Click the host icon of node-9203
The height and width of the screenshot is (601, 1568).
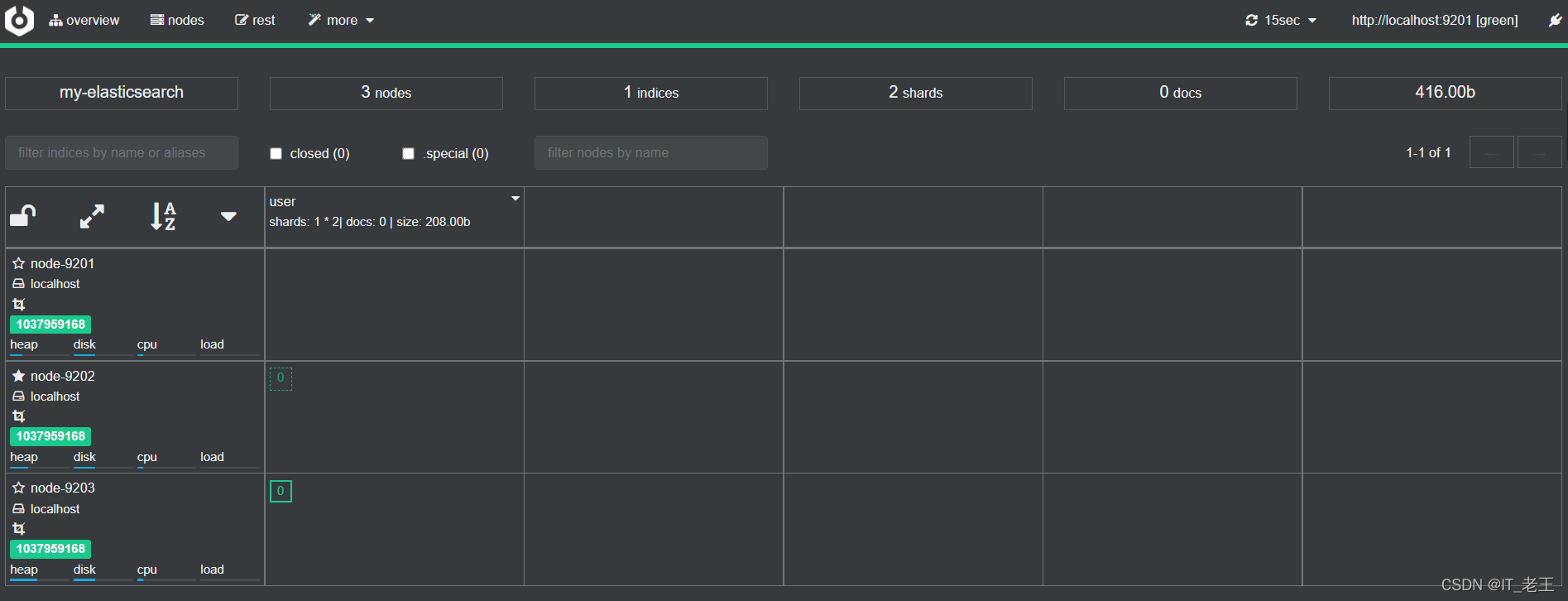click(18, 509)
